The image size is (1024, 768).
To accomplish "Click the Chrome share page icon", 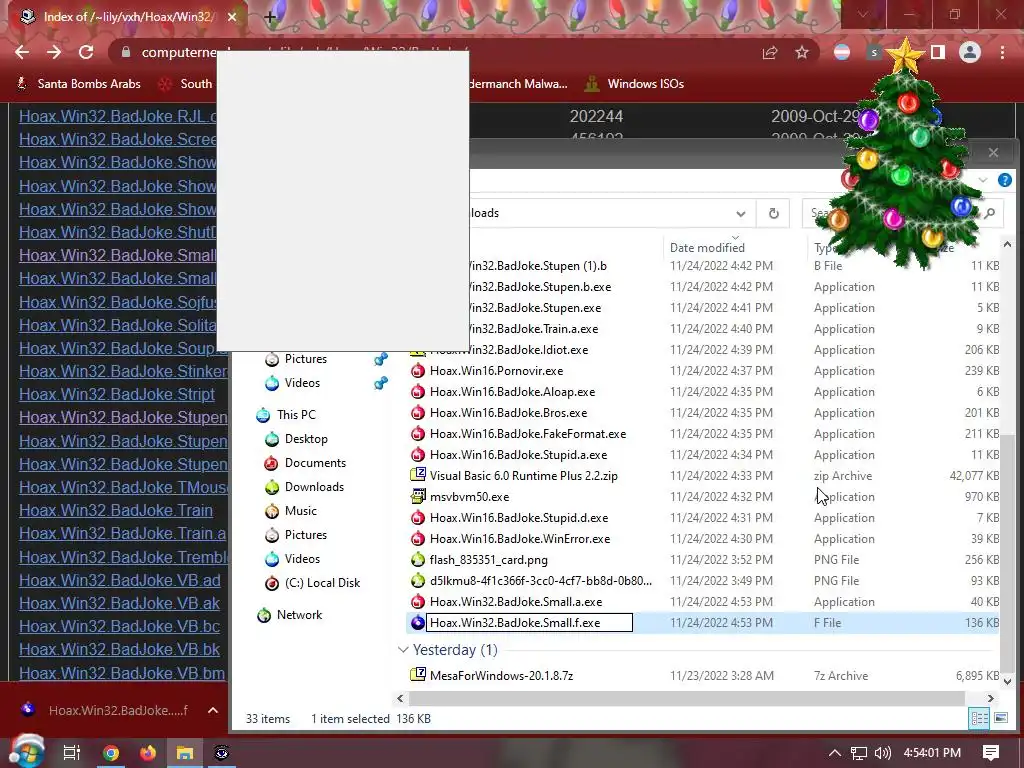I will 770,52.
